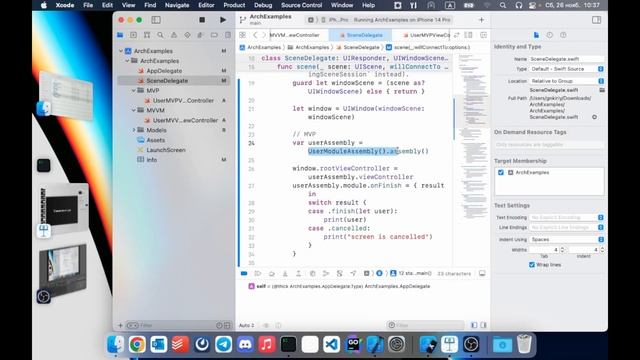Expand the Models group
This screenshot has height=360, width=640.
(x=134, y=130)
